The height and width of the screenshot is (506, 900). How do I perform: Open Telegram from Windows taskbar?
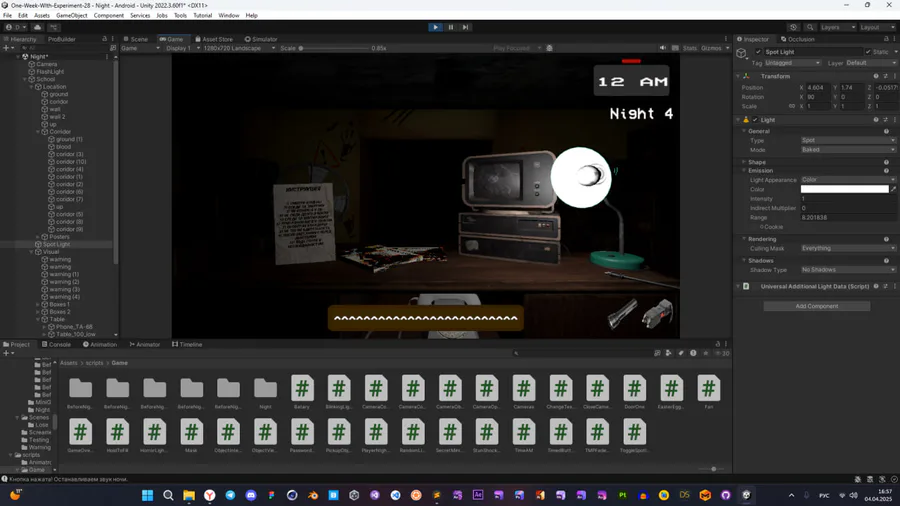pos(230,495)
